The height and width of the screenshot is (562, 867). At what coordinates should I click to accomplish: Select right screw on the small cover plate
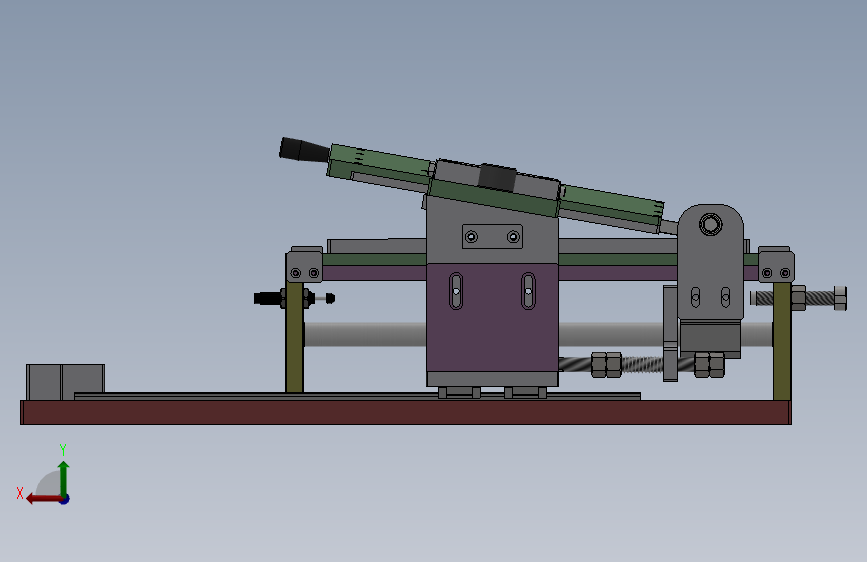tap(513, 237)
